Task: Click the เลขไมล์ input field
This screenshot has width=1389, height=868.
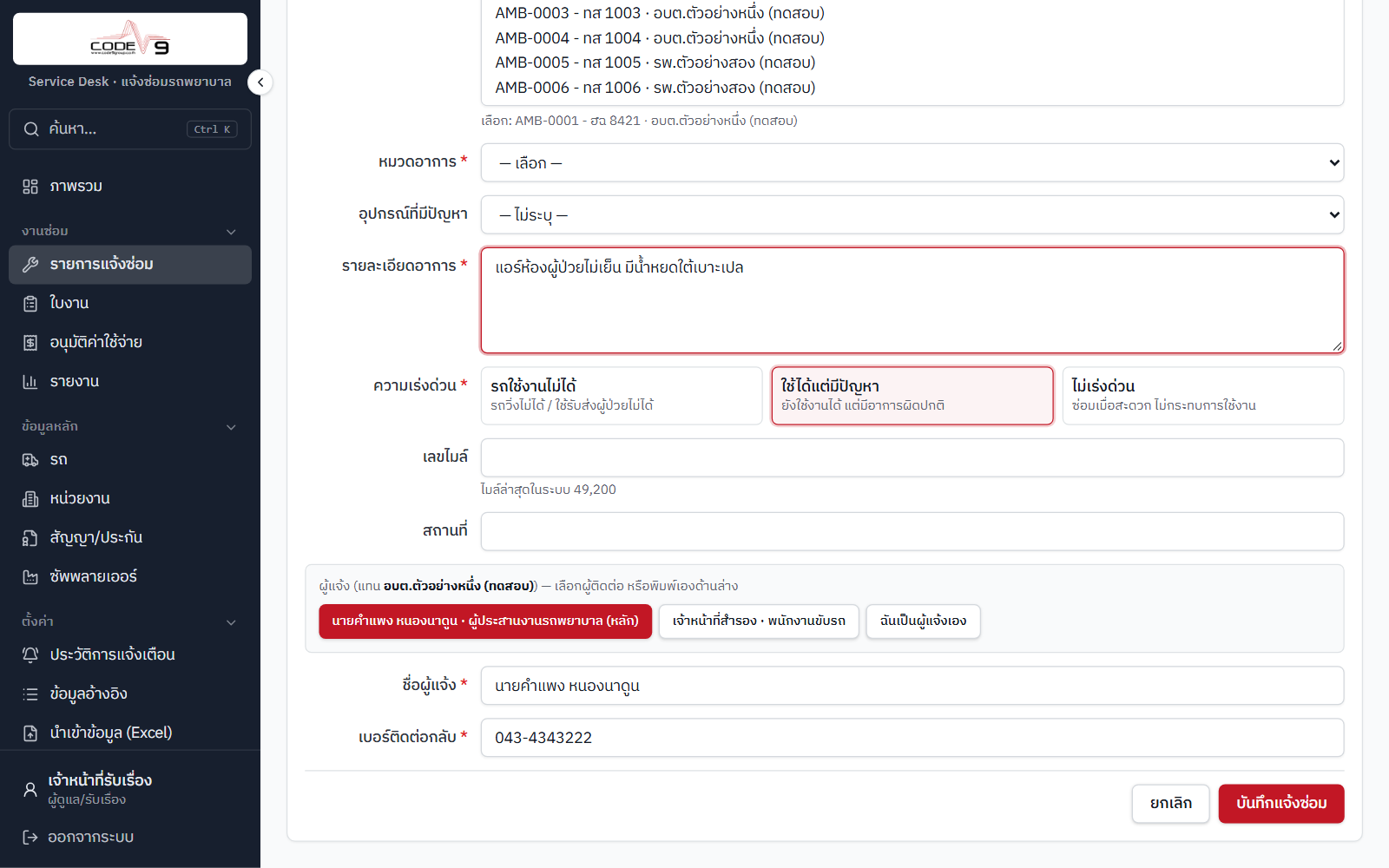Action: point(912,457)
